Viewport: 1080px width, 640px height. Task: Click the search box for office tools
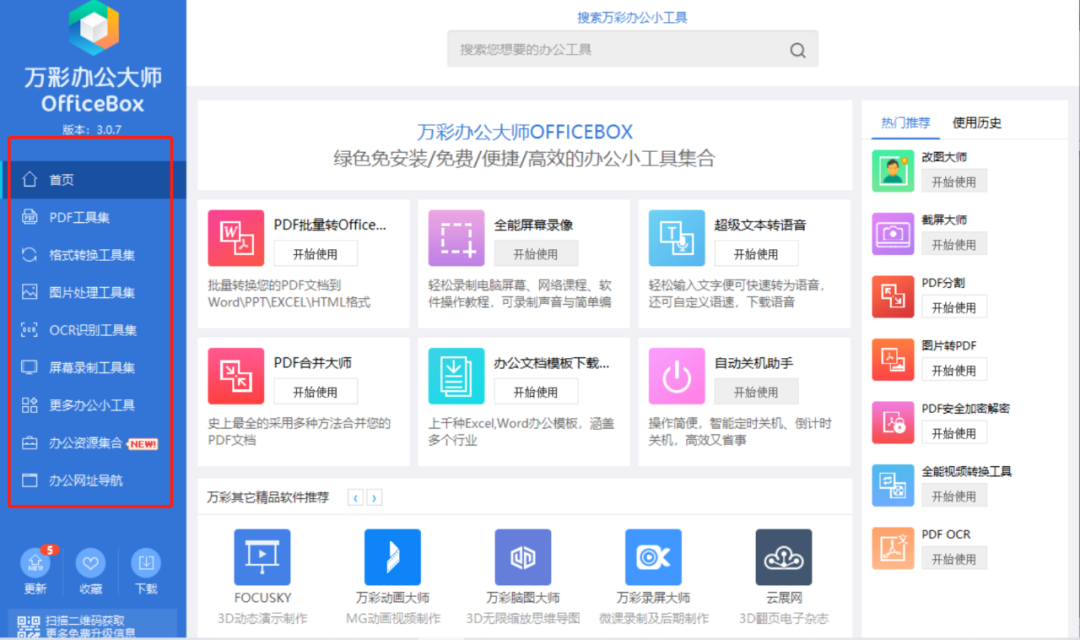(632, 49)
